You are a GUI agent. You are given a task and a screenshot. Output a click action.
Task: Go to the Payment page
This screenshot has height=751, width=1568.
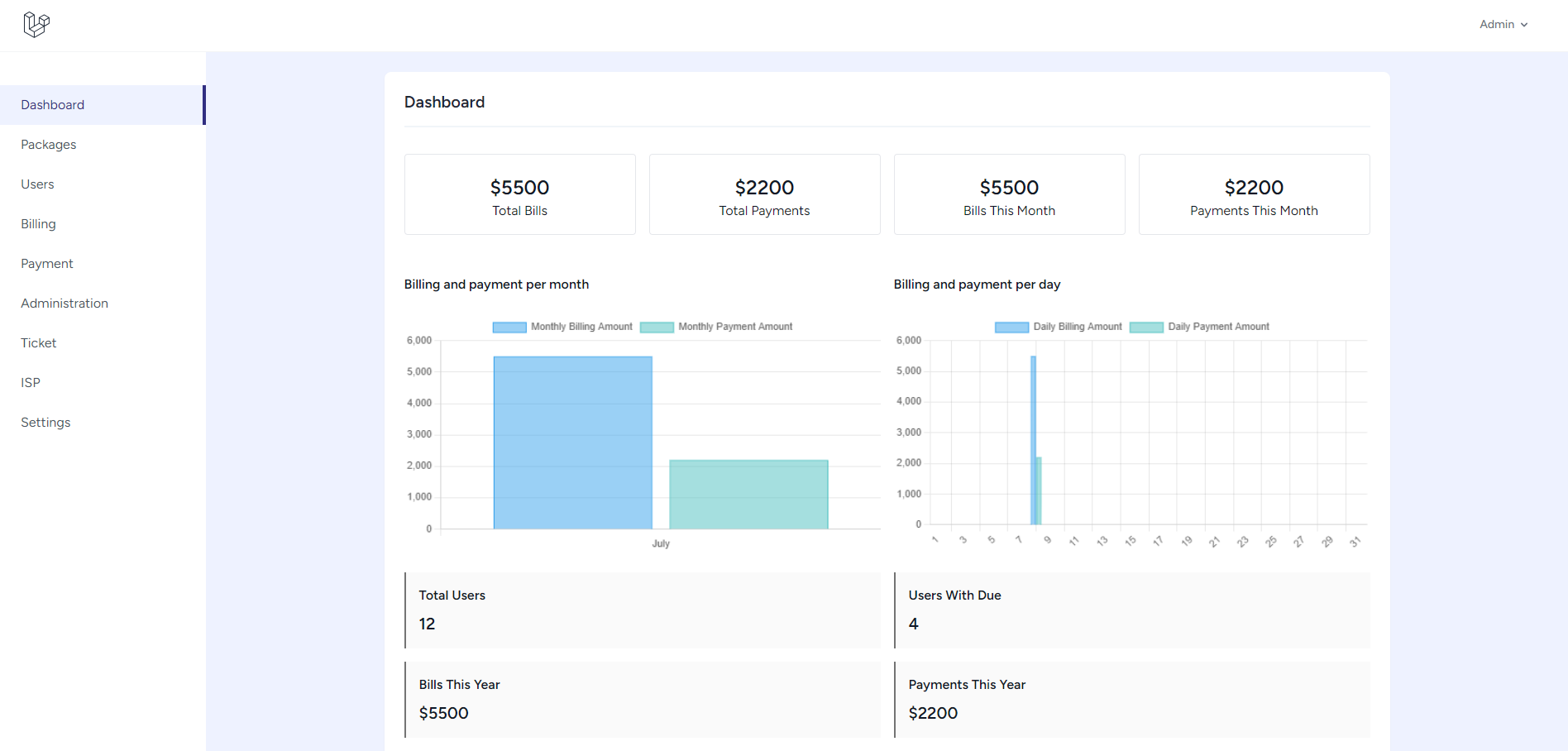(46, 263)
